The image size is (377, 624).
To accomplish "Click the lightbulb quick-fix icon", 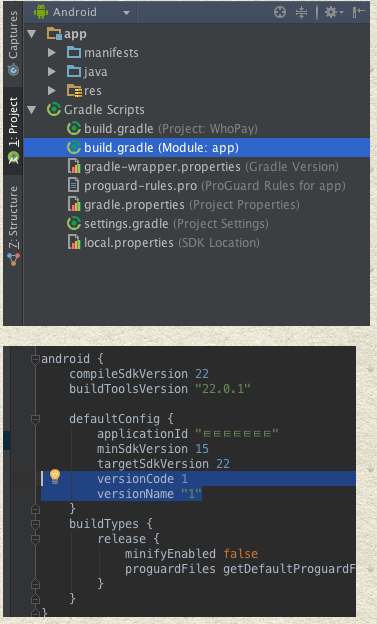I will 55,476.
